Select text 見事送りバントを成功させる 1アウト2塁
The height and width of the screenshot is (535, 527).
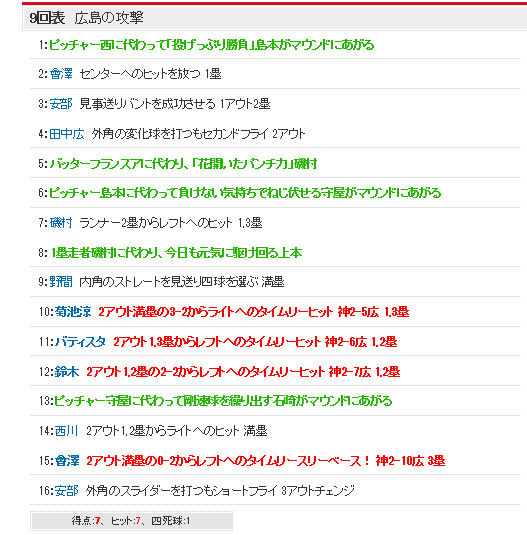(x=175, y=104)
